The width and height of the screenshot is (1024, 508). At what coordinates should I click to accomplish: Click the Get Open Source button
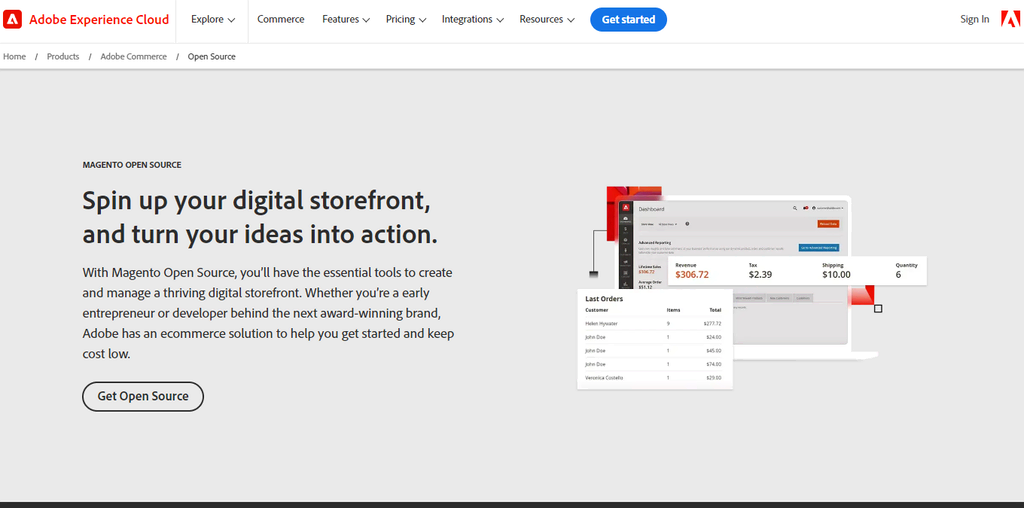[143, 396]
